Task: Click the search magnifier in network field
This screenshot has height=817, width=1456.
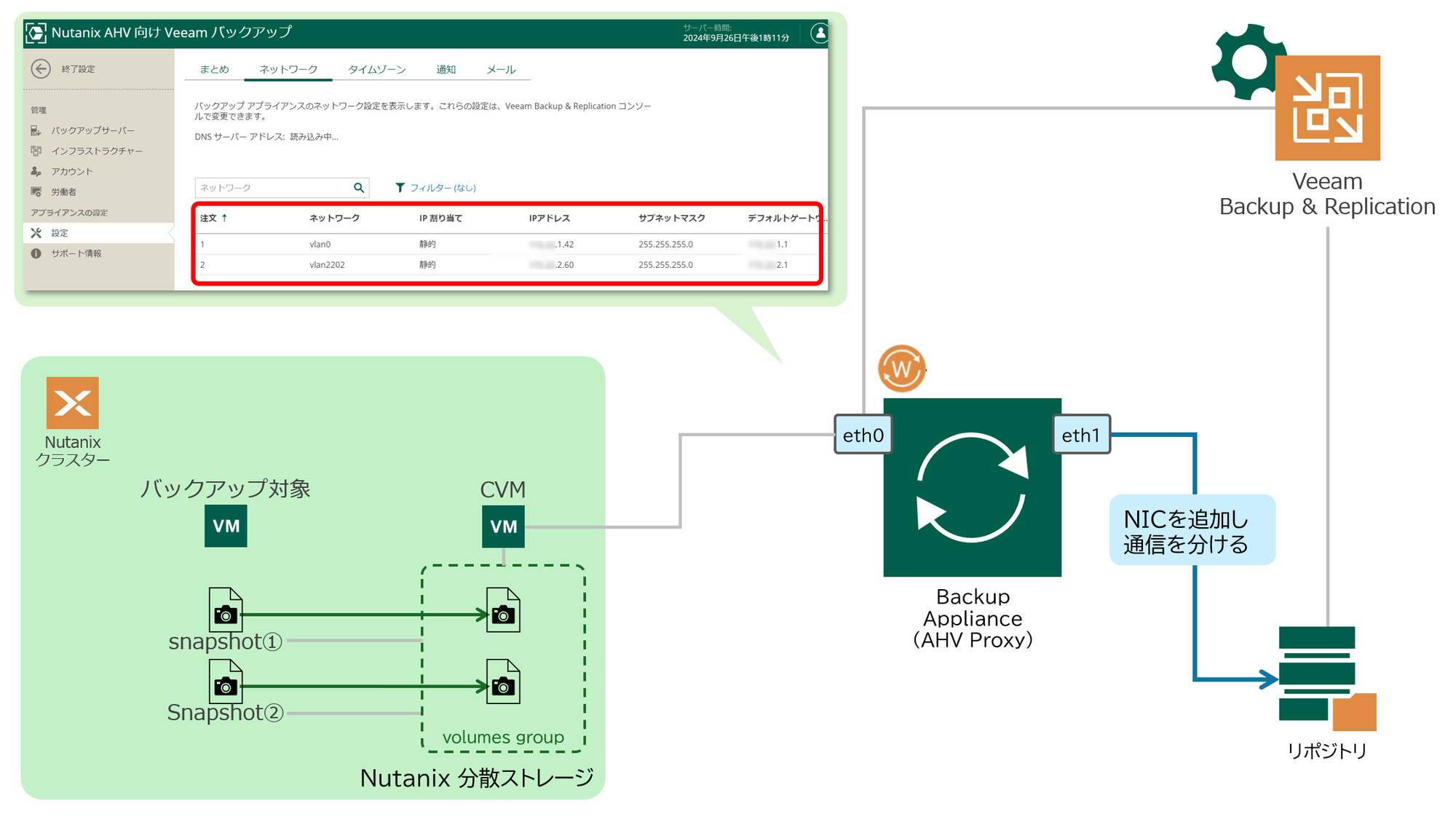Action: pos(358,188)
